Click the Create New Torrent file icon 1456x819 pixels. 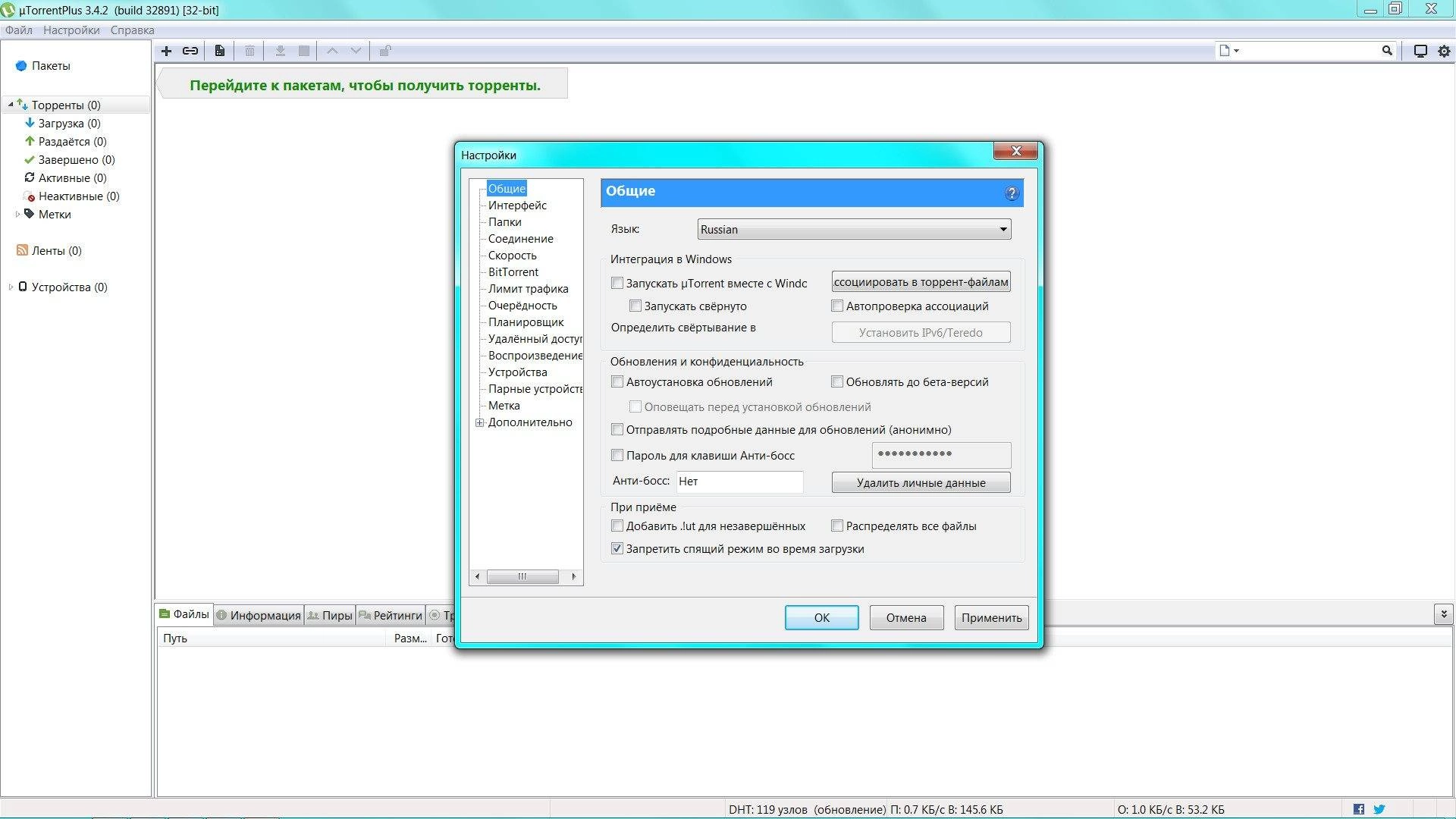(219, 51)
